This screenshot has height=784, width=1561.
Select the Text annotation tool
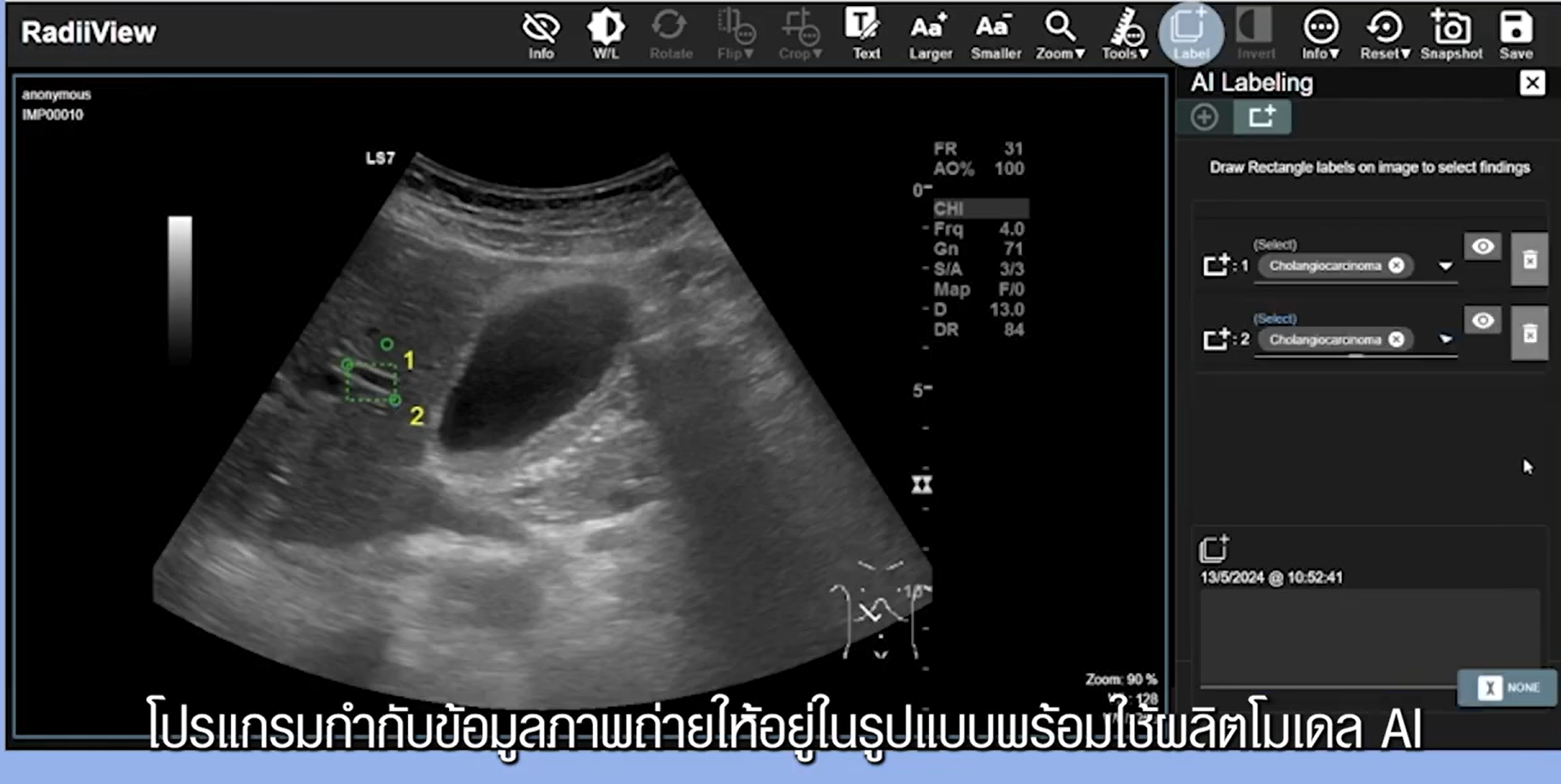point(865,34)
